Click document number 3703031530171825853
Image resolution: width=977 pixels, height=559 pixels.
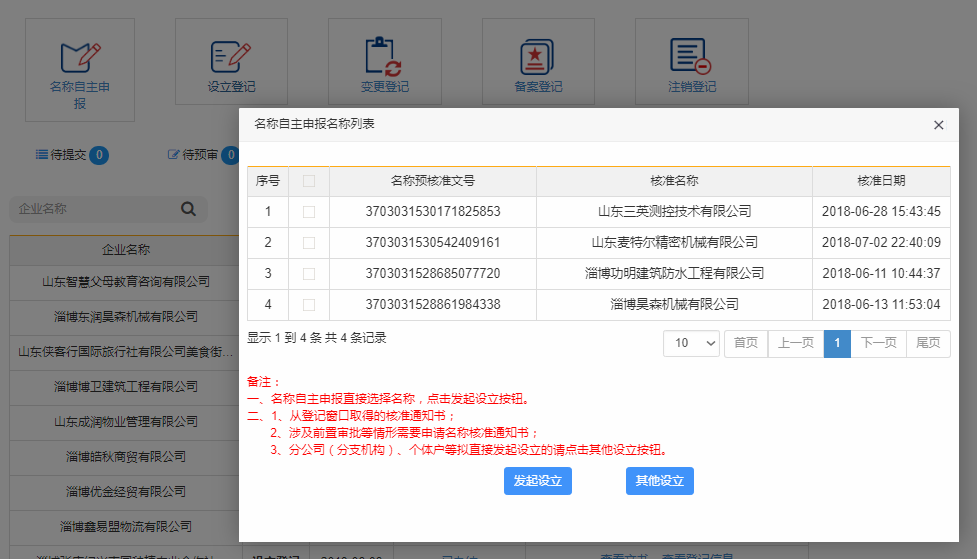pos(433,212)
